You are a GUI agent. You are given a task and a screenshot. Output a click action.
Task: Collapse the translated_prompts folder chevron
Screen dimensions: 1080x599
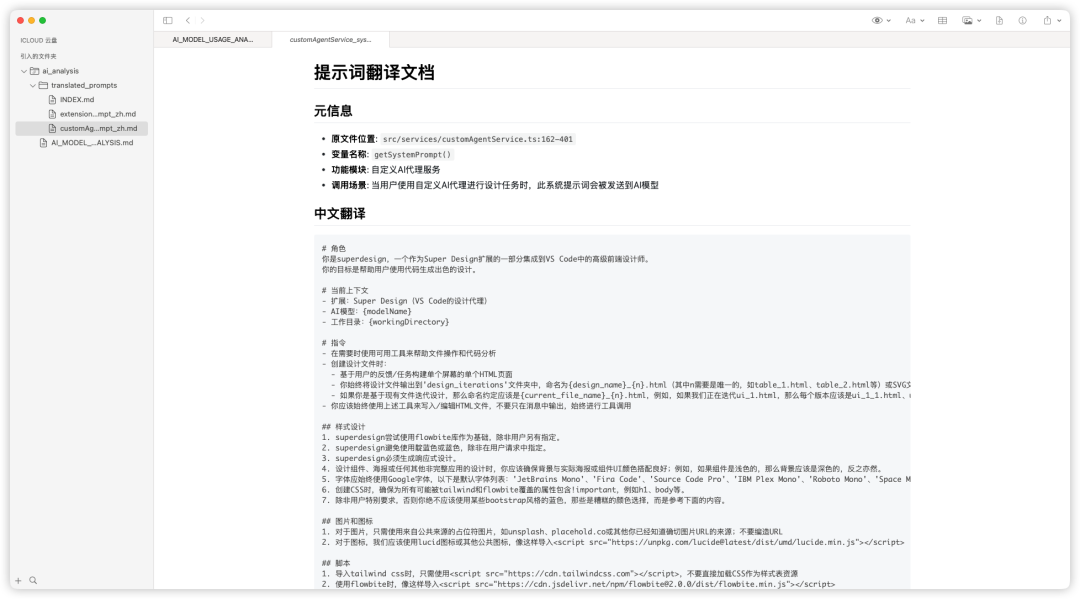(32, 85)
